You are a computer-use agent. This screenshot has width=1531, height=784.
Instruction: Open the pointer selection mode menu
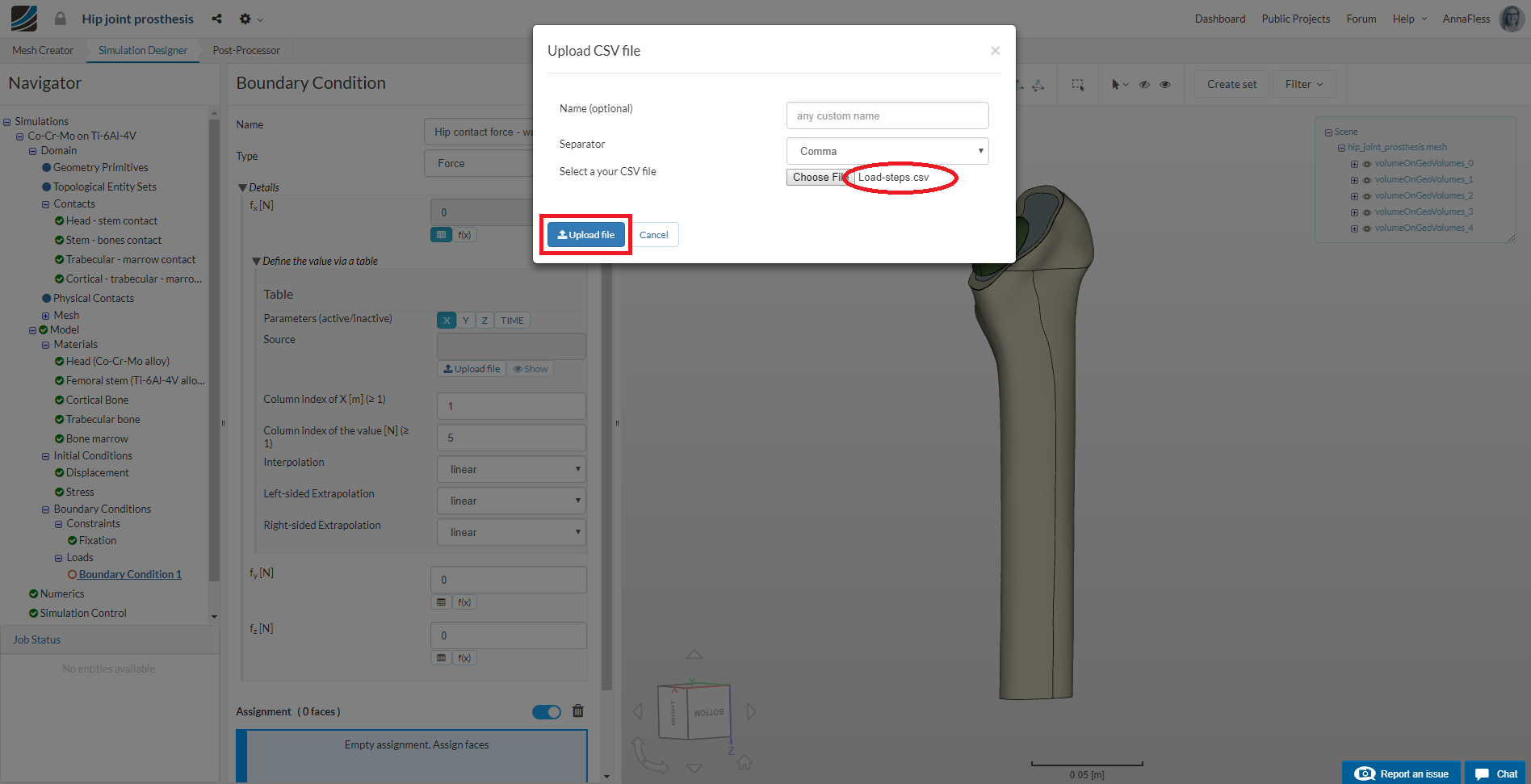(1119, 84)
